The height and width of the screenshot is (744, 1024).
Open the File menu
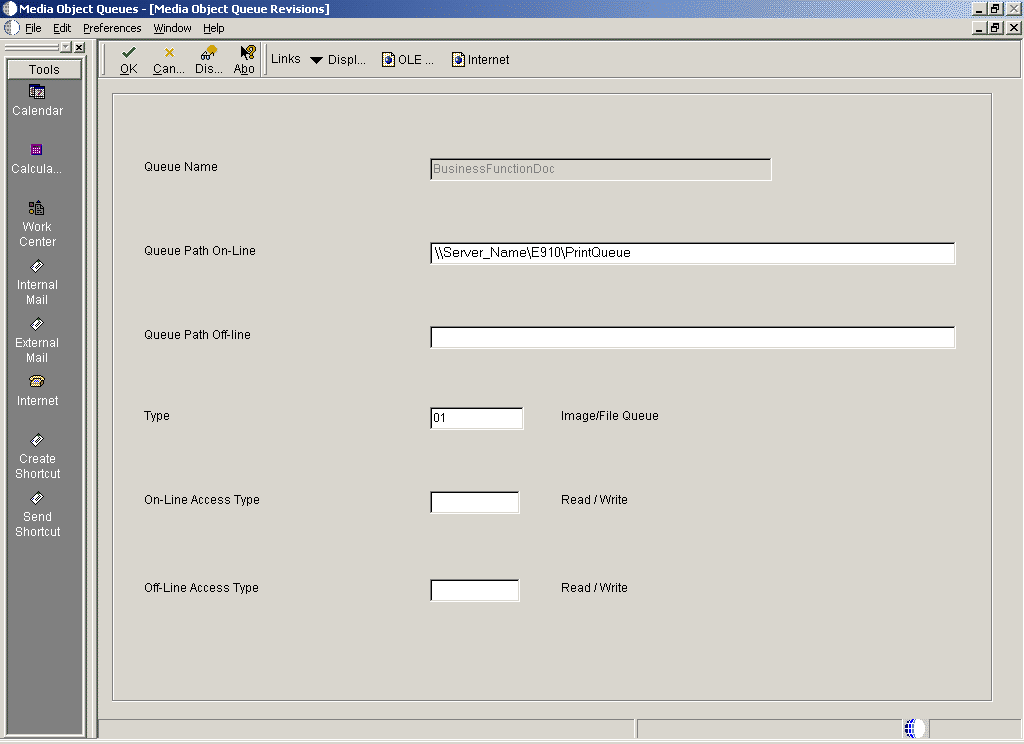33,28
